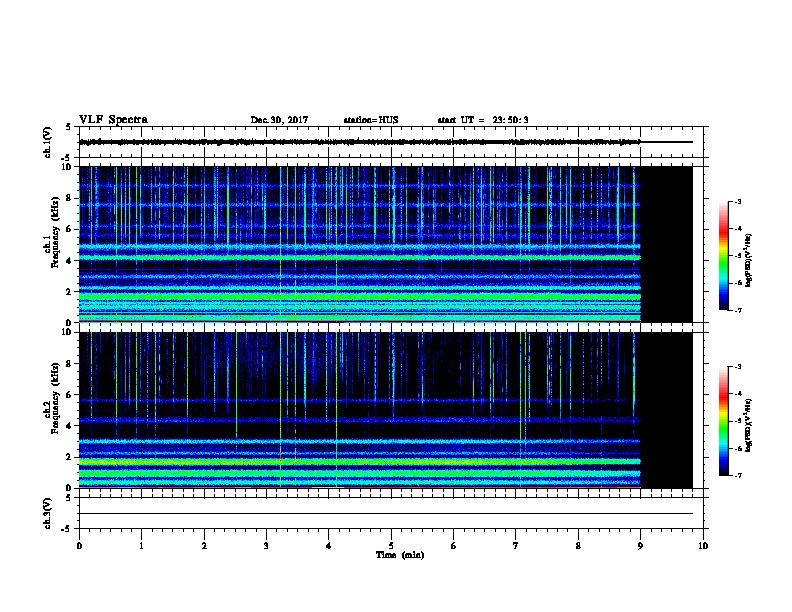Viewport: 792px width, 612px height.
Task: Click the black no-data region in ch.1
Action: tap(667, 244)
